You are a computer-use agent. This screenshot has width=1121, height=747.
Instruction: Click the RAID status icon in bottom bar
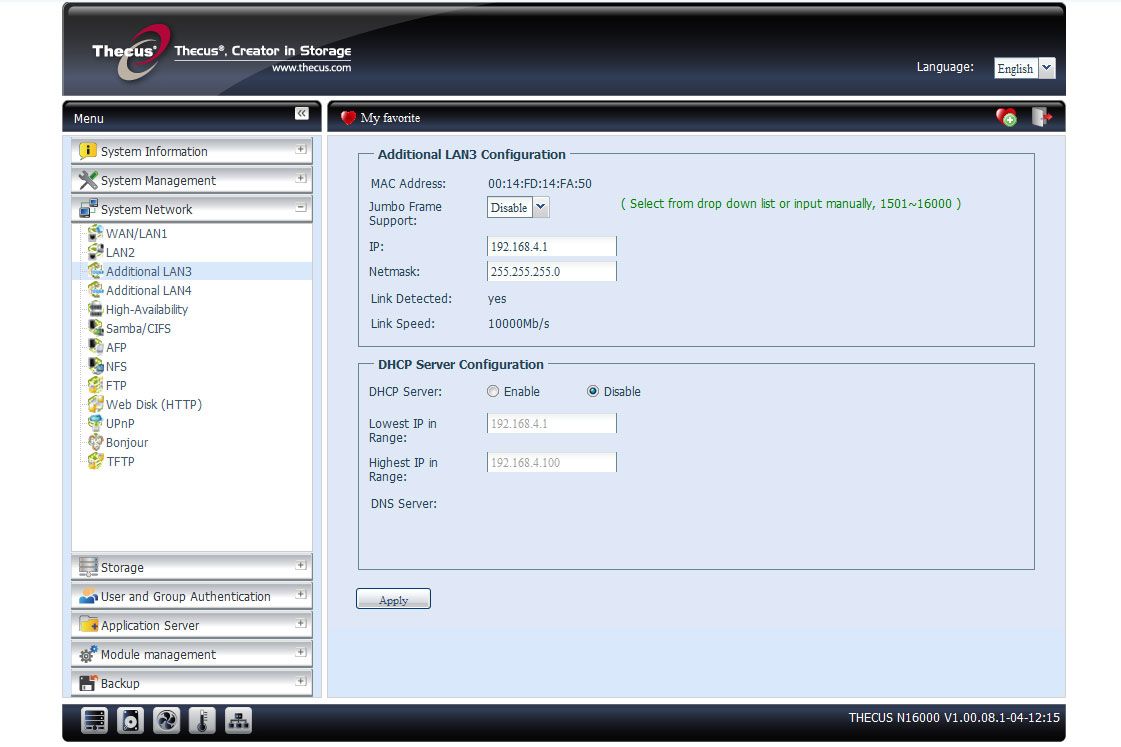[94, 721]
